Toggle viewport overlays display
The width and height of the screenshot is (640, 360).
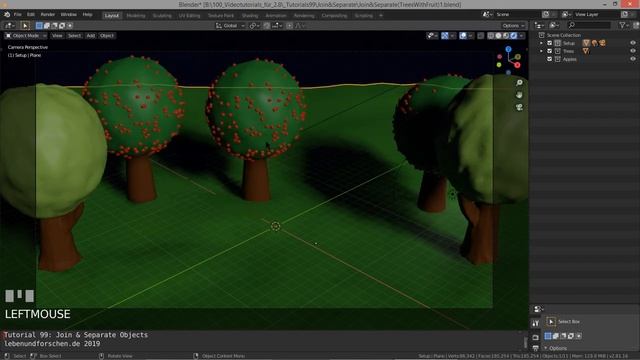[x=463, y=36]
